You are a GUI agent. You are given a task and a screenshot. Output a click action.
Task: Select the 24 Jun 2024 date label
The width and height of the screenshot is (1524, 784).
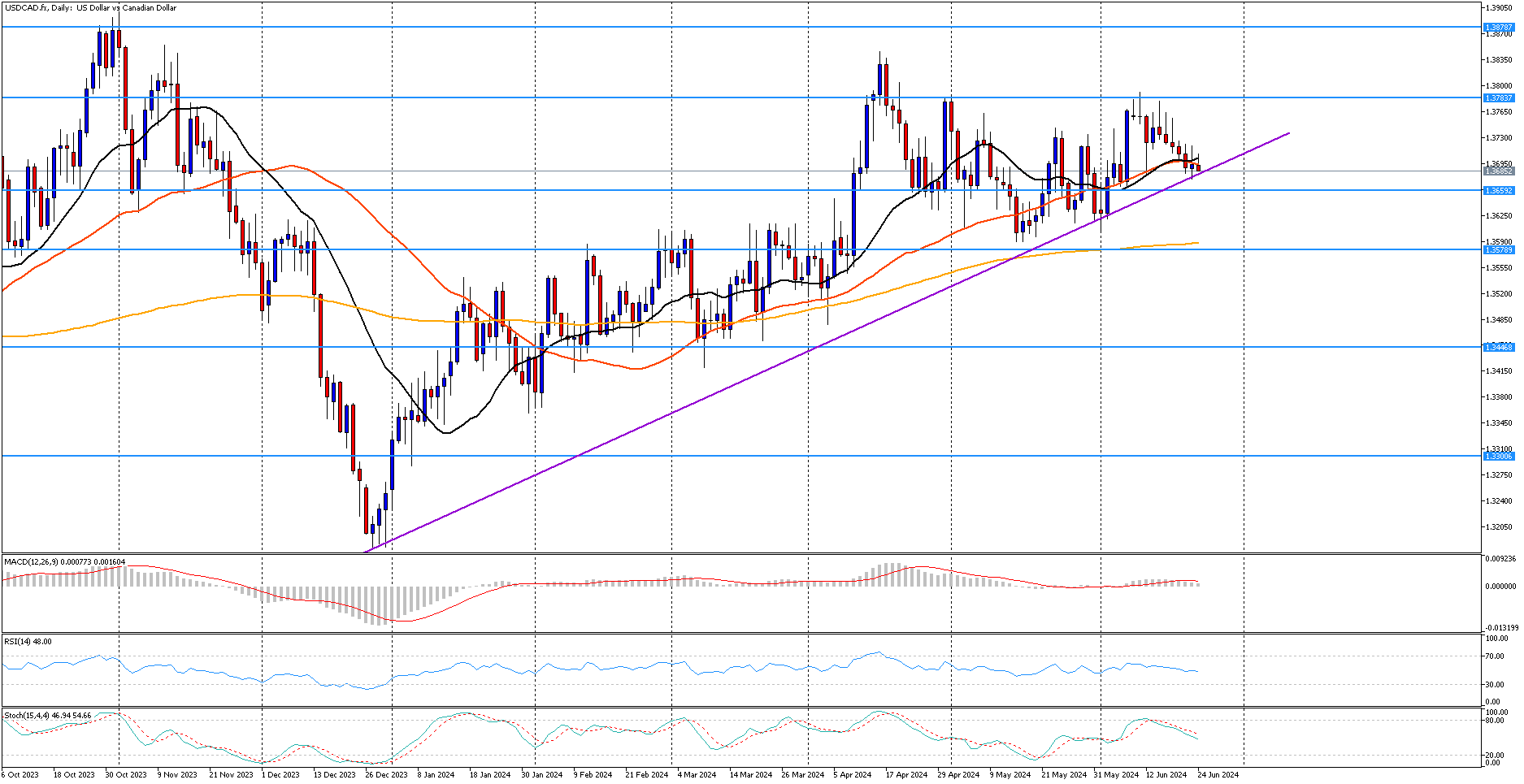[1218, 775]
